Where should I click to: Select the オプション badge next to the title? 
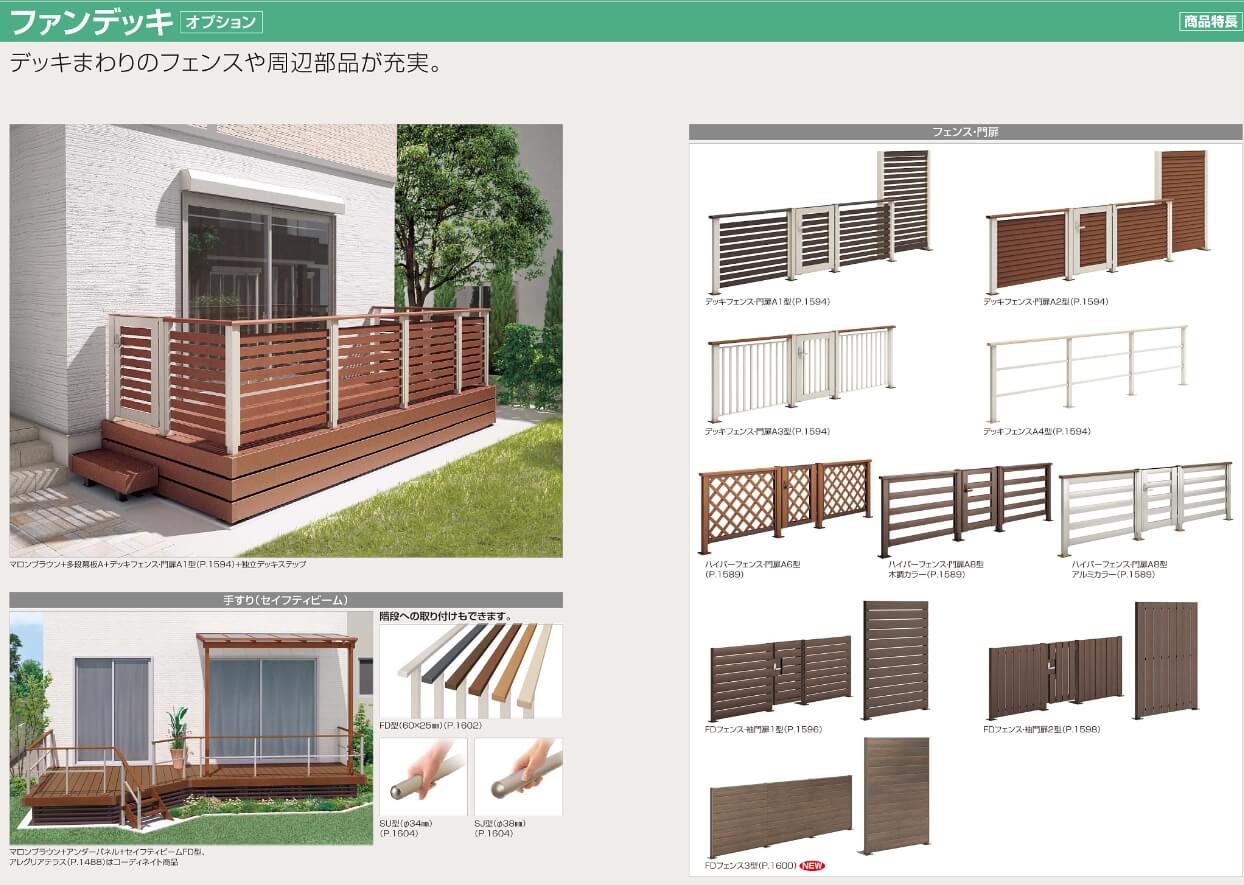point(222,21)
